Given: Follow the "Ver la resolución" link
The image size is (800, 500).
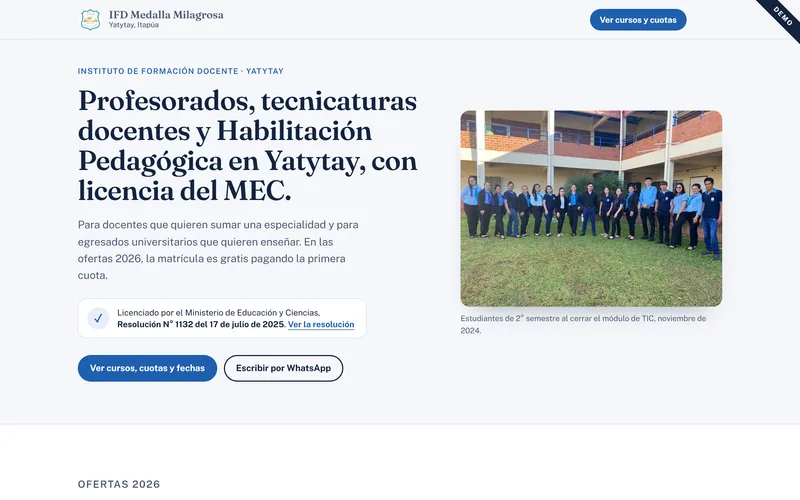Looking at the screenshot, I should click(321, 324).
